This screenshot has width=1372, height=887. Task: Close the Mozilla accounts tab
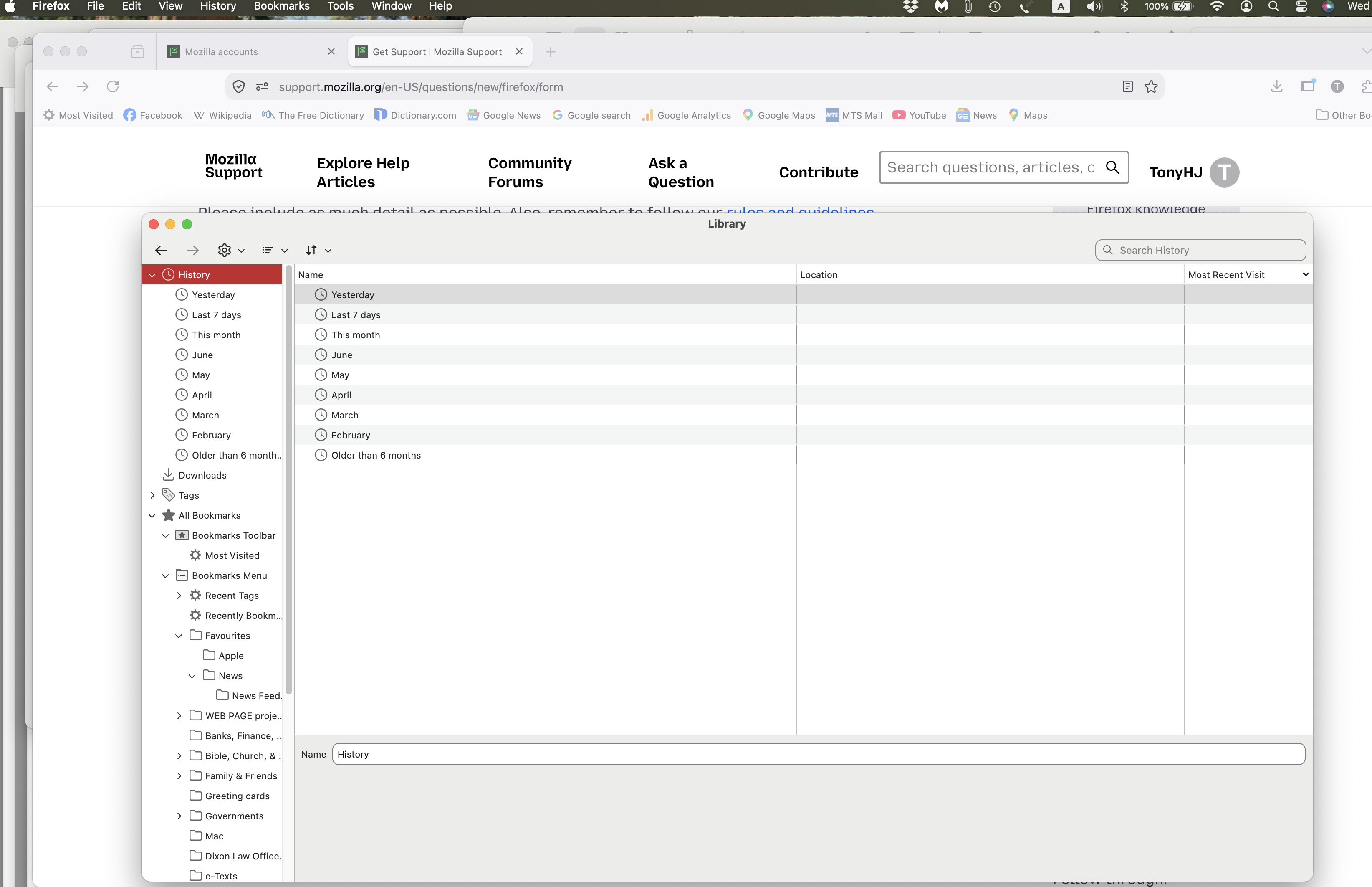click(331, 52)
